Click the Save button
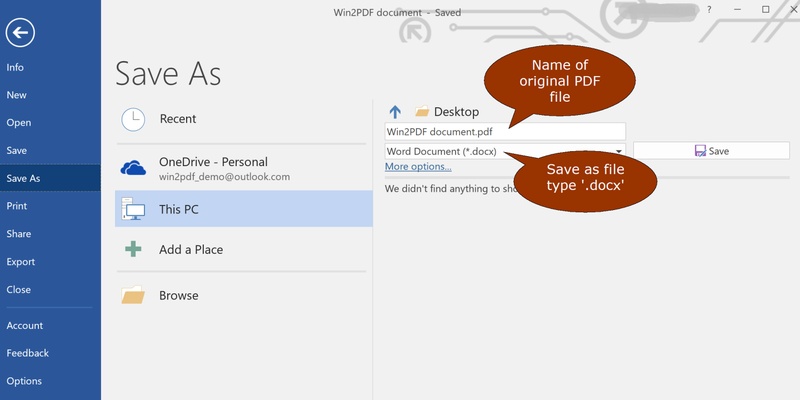Screen dimensions: 800x400 (711, 151)
